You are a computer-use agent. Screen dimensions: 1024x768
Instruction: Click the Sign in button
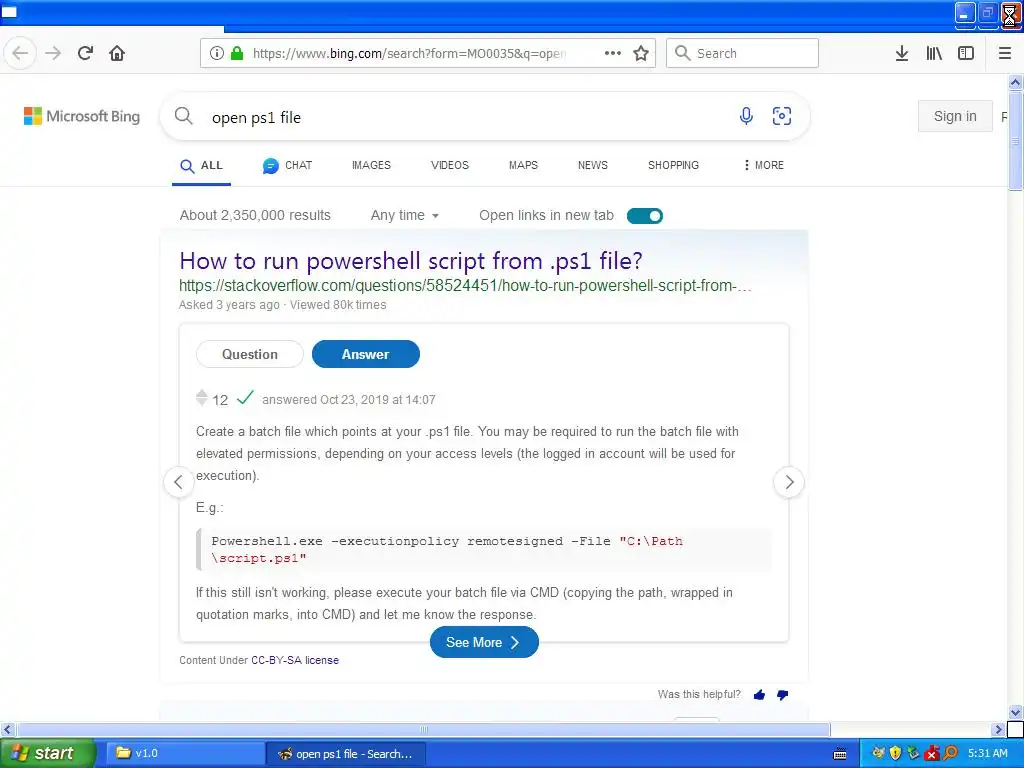[x=955, y=116]
